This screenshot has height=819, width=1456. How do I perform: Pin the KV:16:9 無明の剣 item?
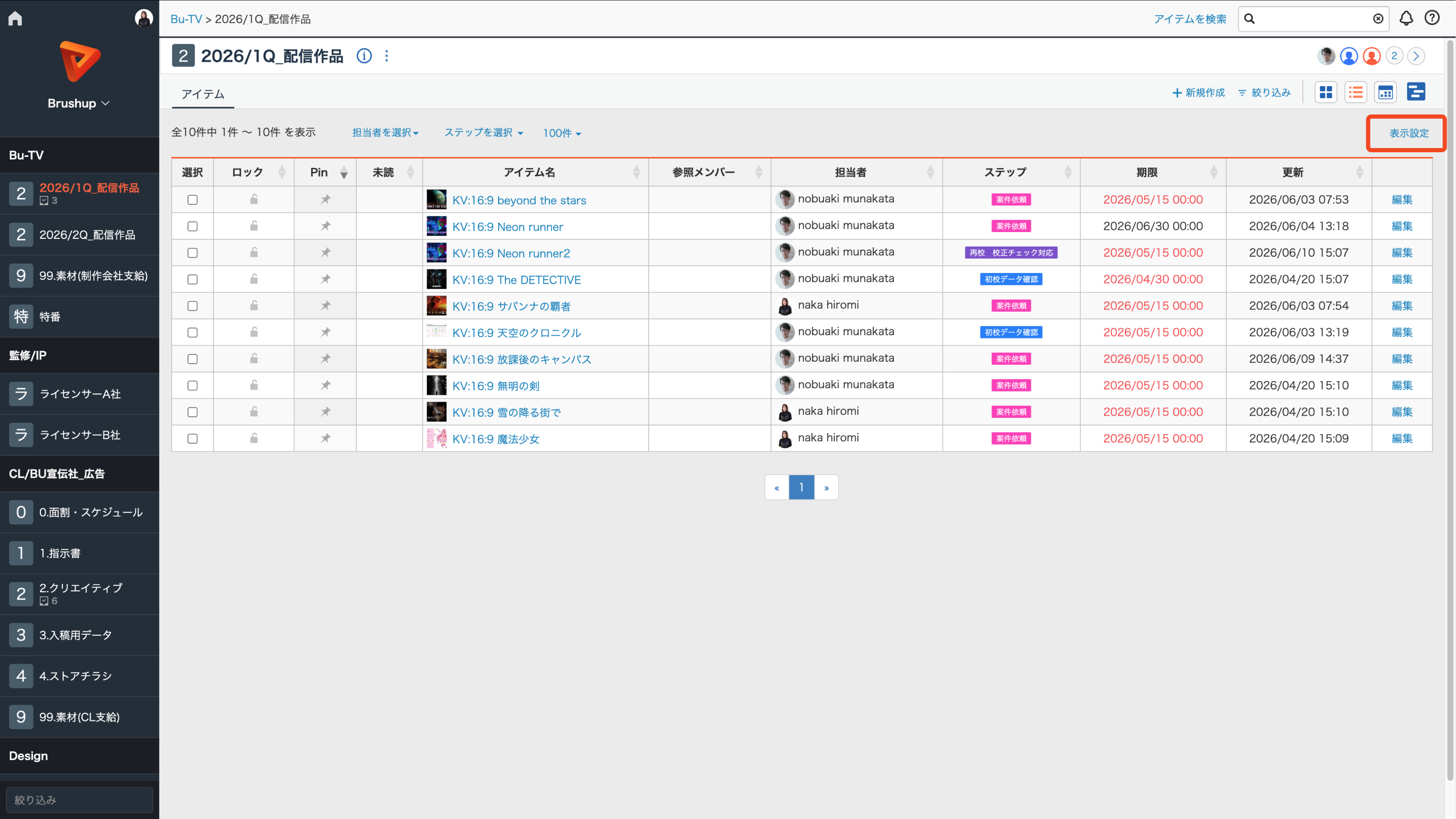coord(325,385)
